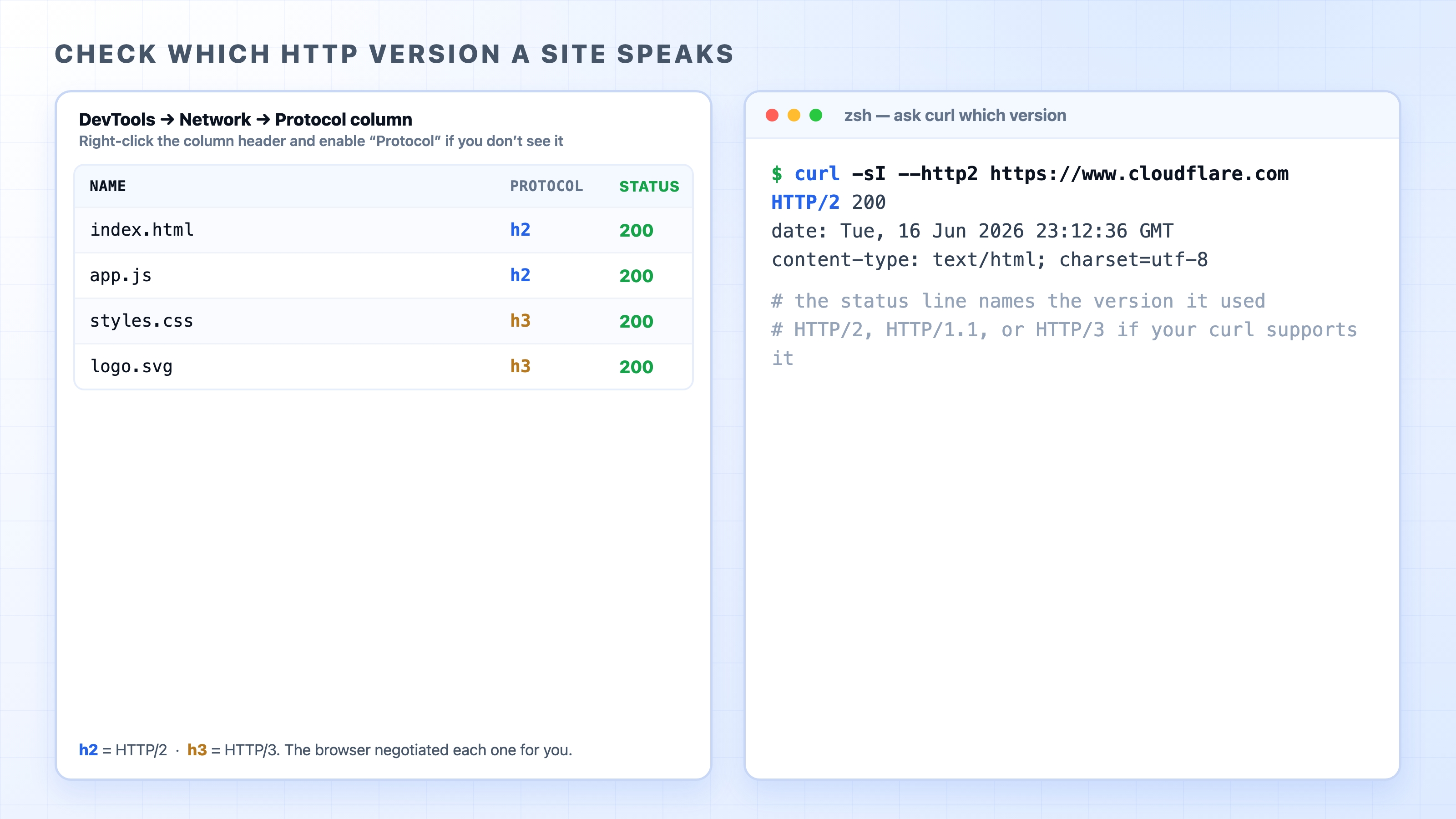Viewport: 1456px width, 819px height.
Task: Click the yellow minimize dot in terminal
Action: [x=794, y=115]
